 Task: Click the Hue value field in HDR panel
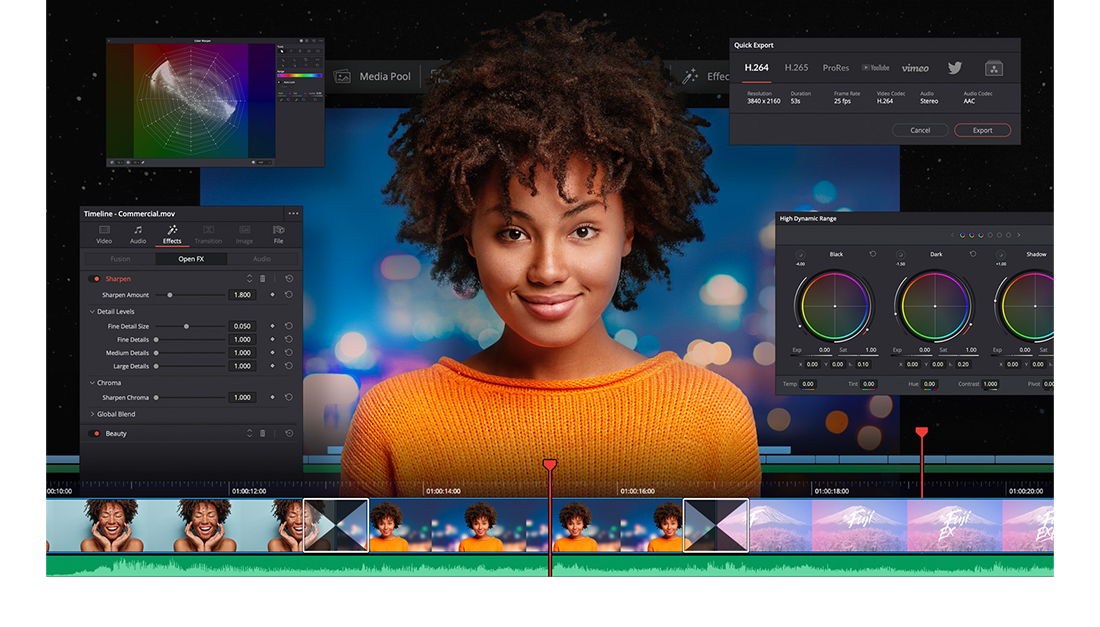[930, 384]
